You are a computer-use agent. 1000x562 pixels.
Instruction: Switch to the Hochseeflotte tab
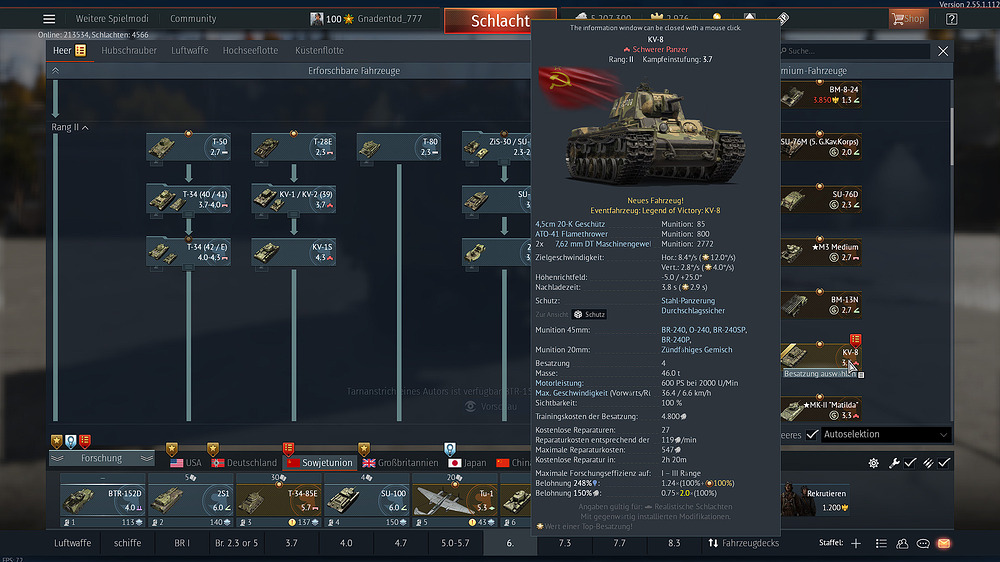click(x=250, y=50)
